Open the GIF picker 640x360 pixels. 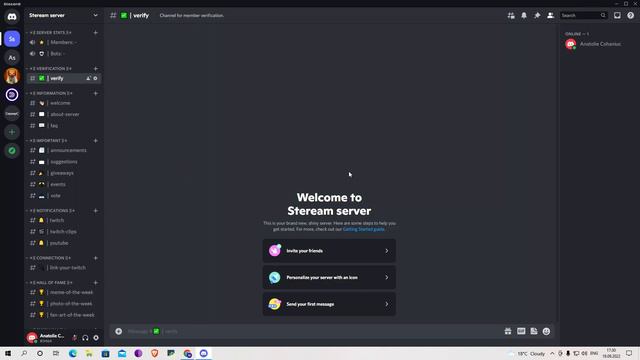[521, 331]
